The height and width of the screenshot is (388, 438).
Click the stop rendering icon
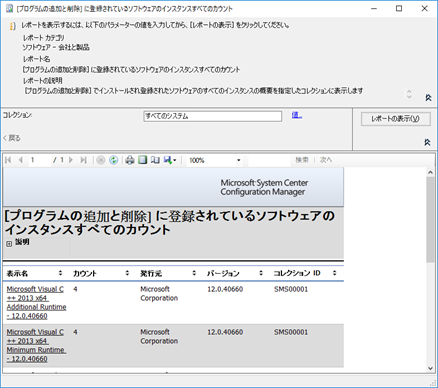click(101, 160)
